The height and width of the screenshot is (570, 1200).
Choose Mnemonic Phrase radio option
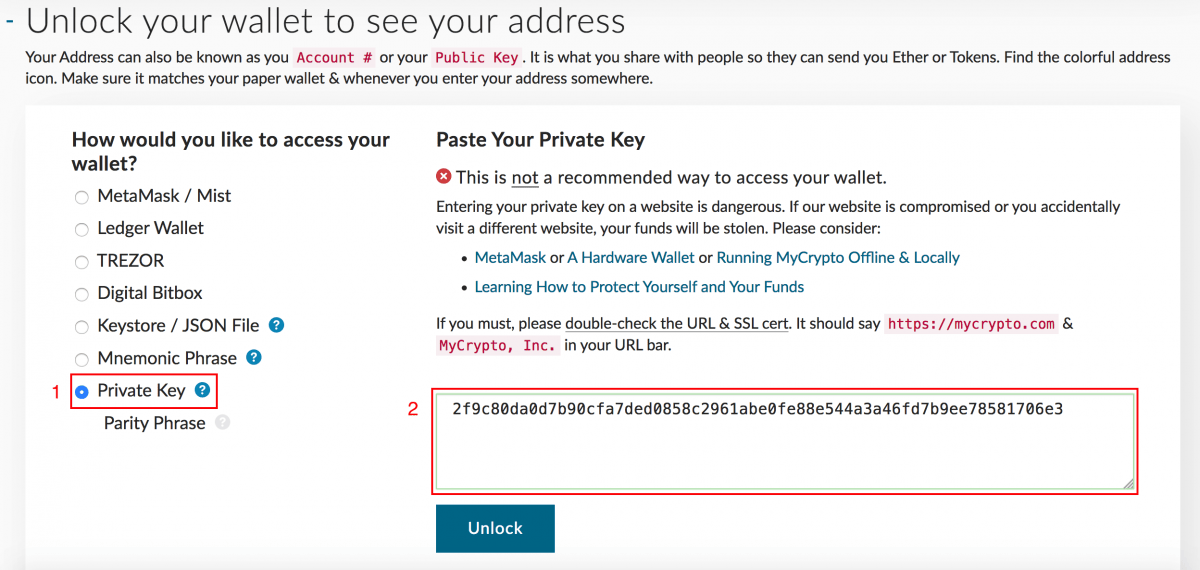pyautogui.click(x=82, y=359)
